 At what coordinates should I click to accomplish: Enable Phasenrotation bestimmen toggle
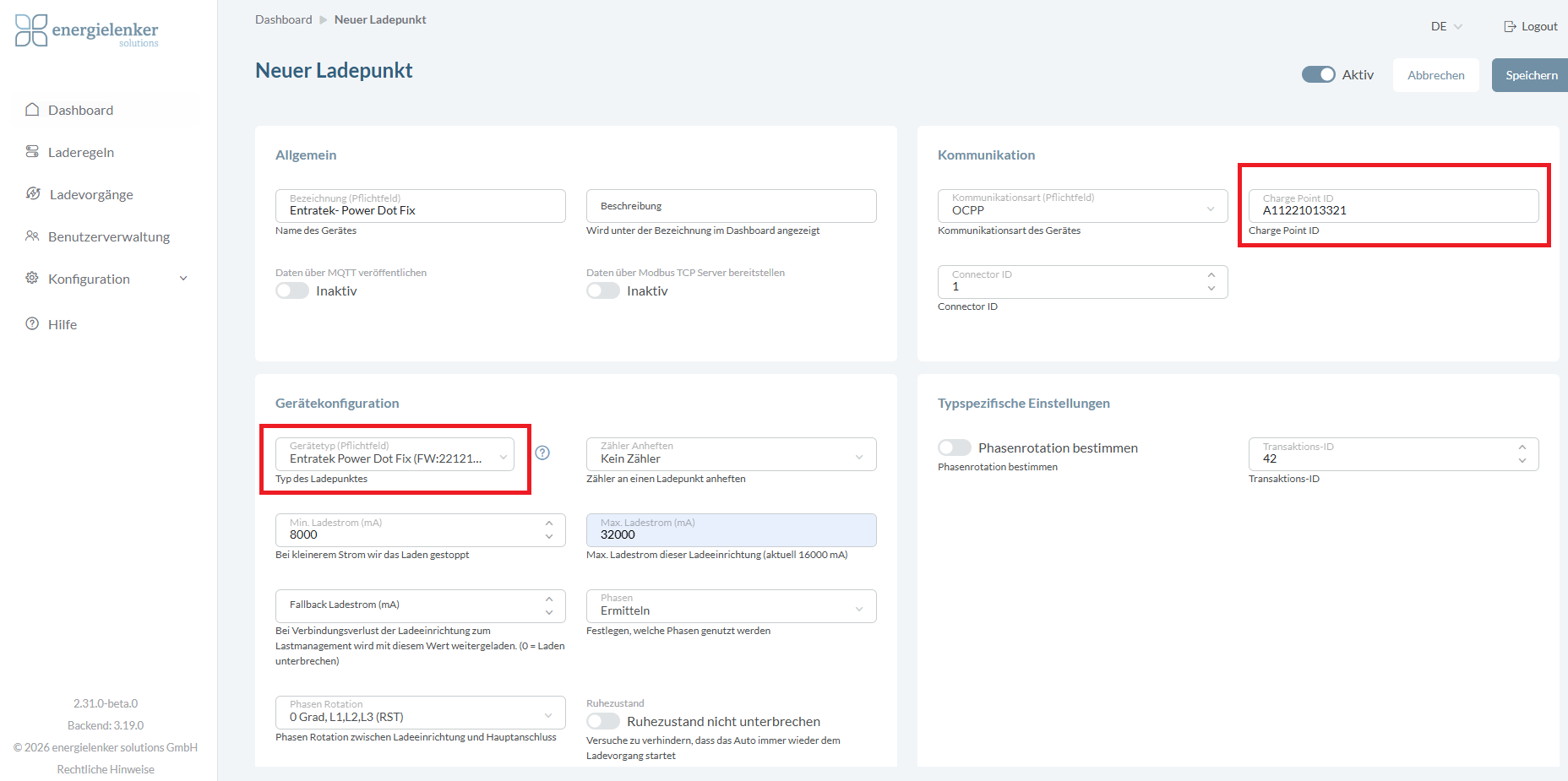pyautogui.click(x=955, y=448)
